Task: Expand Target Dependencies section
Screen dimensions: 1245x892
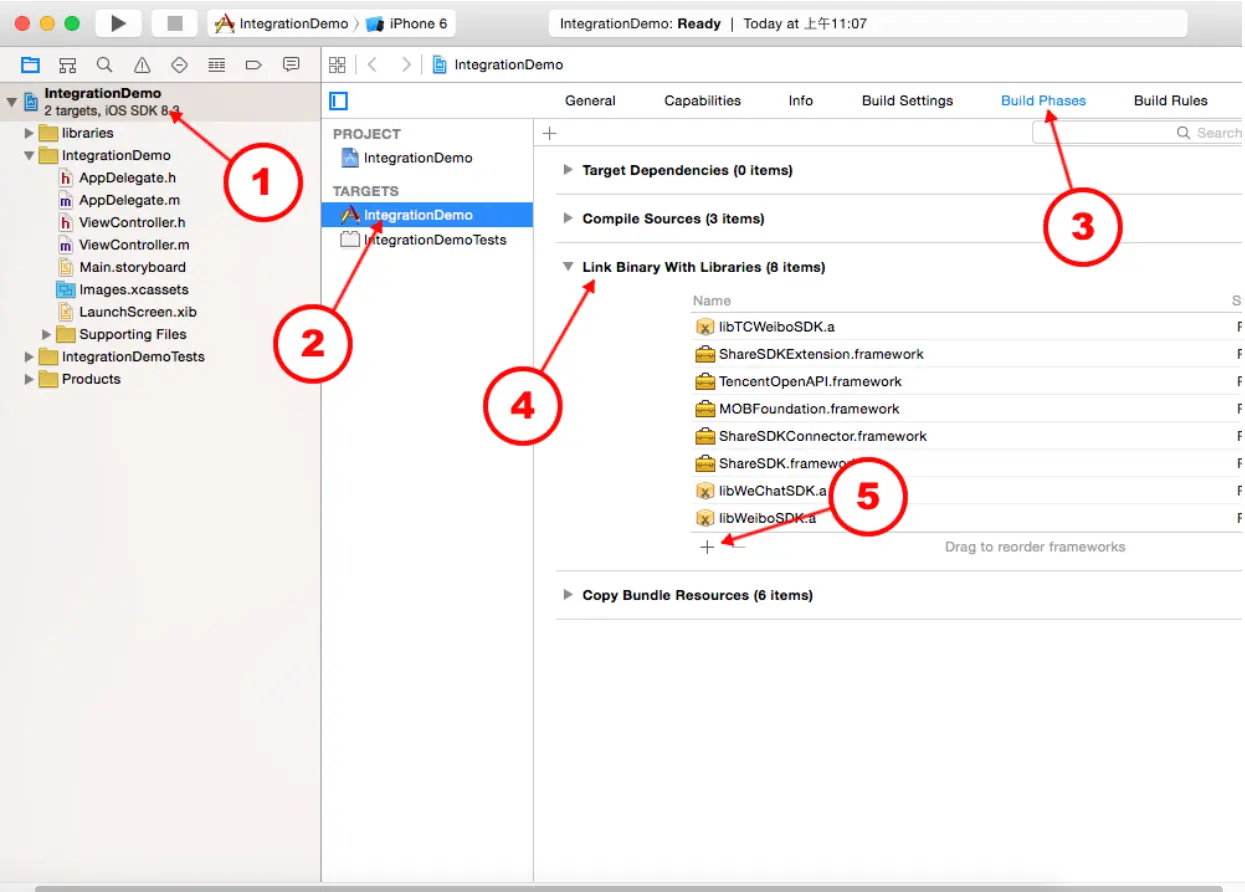Action: click(568, 171)
